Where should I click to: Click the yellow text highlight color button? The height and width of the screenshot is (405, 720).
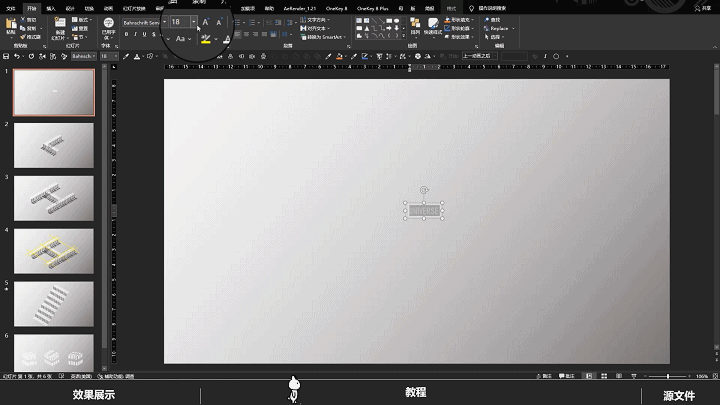pos(207,39)
